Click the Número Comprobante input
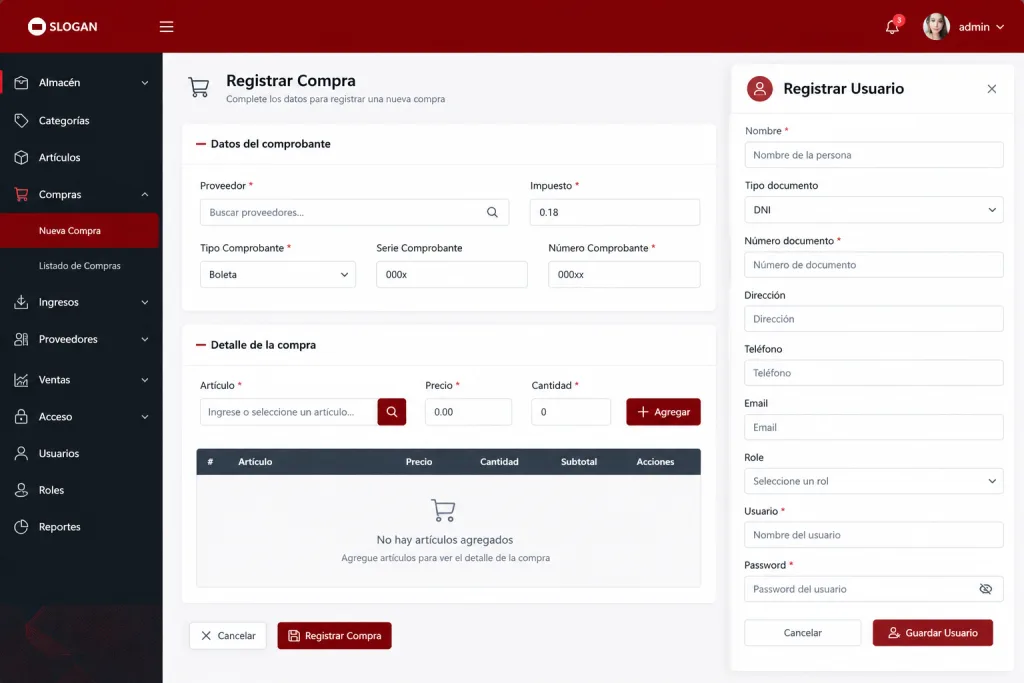This screenshot has height=683, width=1024. tap(624, 274)
